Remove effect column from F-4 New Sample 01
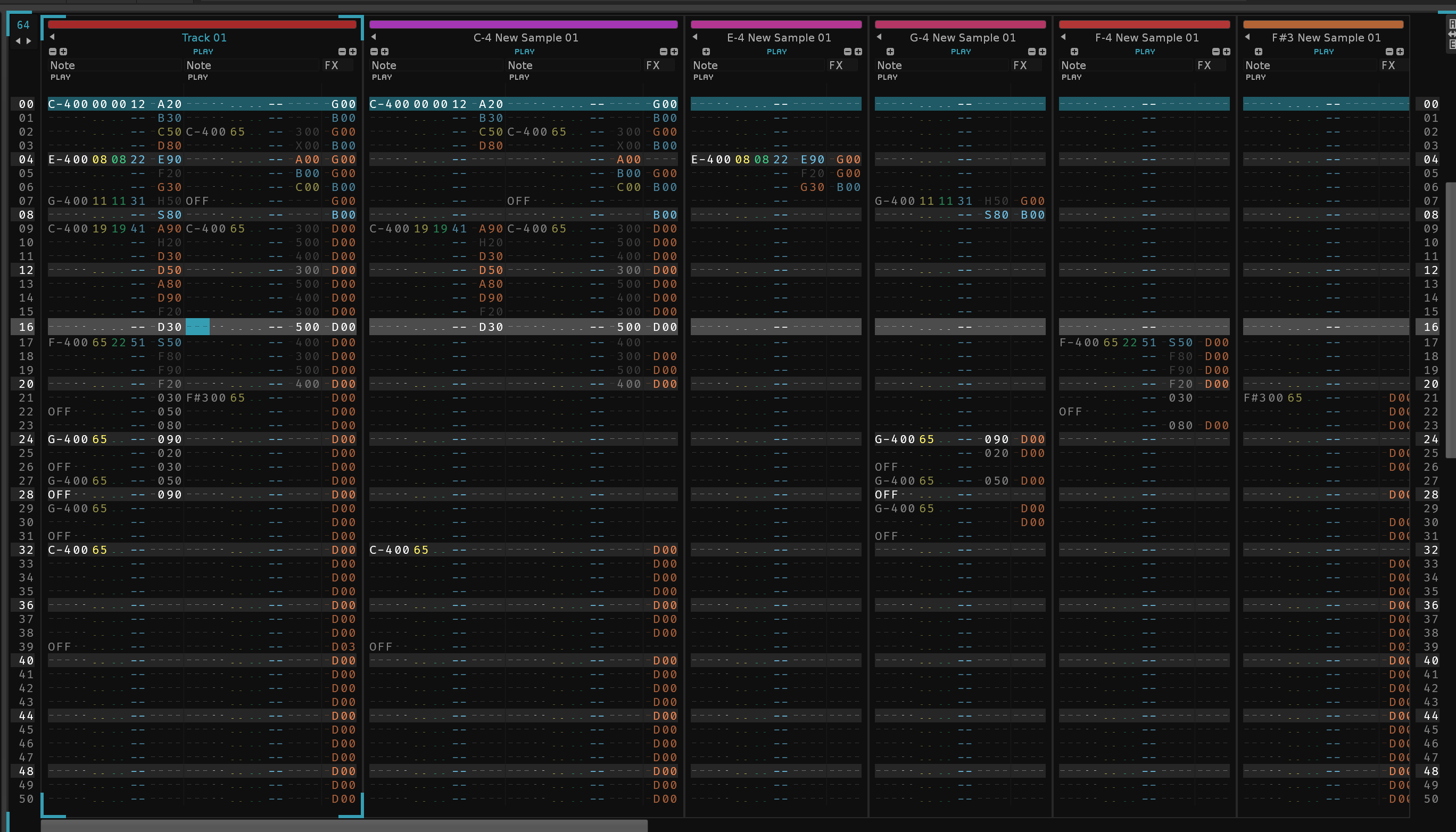 coord(1215,52)
